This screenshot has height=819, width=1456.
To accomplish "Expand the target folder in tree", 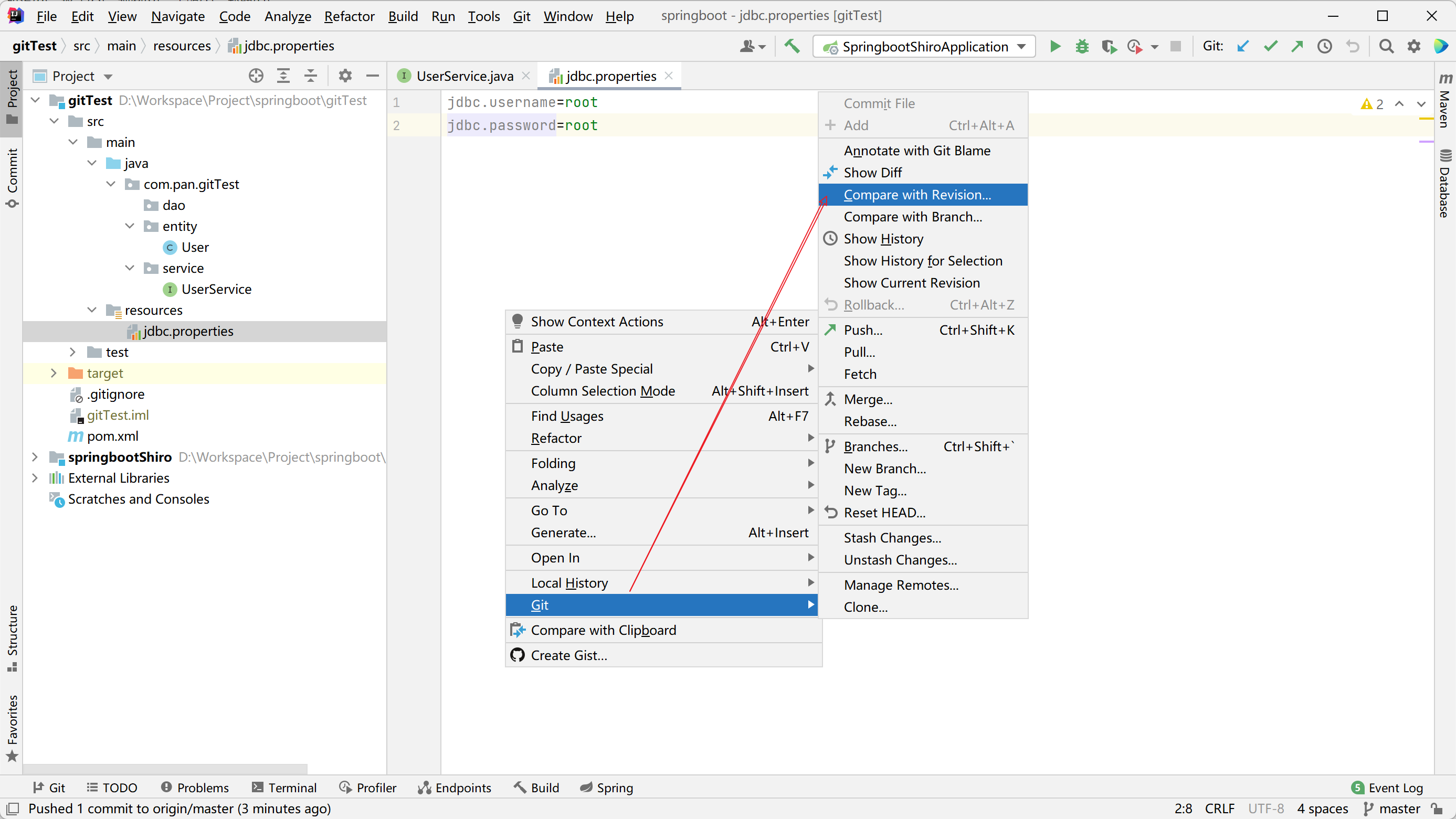I will [54, 373].
